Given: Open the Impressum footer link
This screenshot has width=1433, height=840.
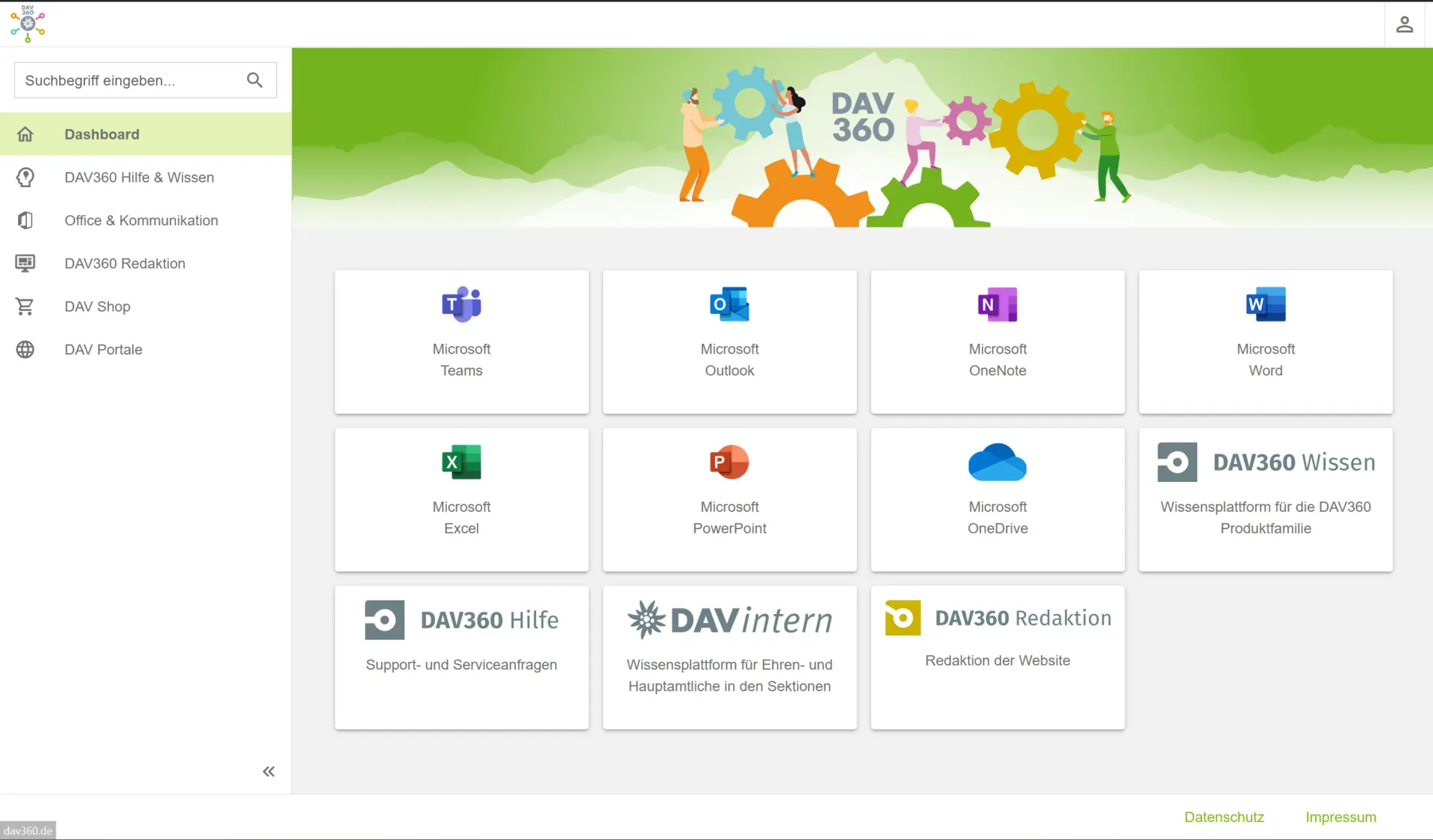Looking at the screenshot, I should [1340, 817].
